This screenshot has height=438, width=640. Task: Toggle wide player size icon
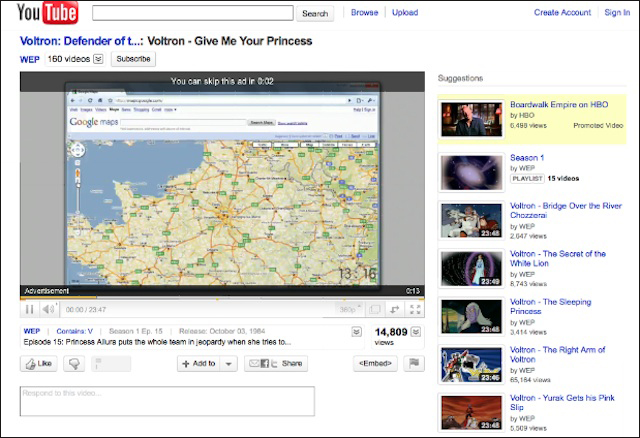[x=374, y=309]
